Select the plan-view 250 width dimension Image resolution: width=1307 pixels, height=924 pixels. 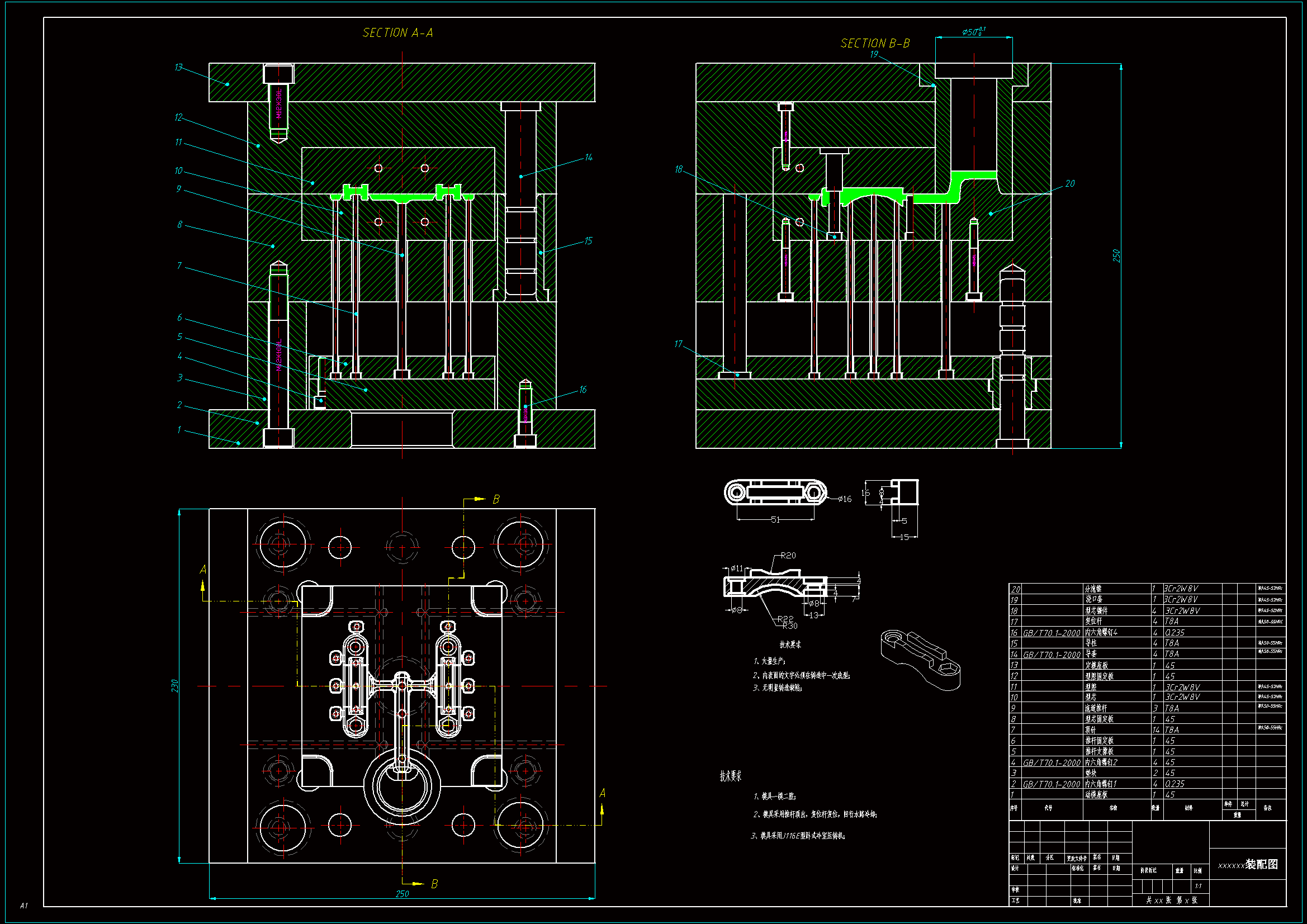(x=402, y=894)
